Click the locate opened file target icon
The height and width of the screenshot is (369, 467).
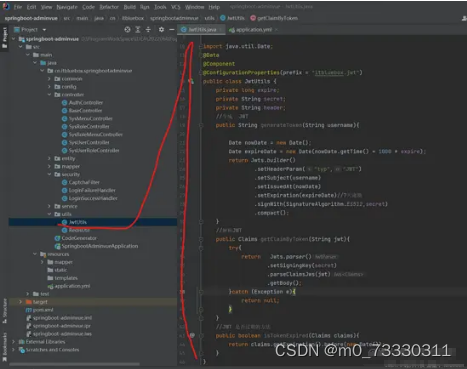(x=127, y=30)
